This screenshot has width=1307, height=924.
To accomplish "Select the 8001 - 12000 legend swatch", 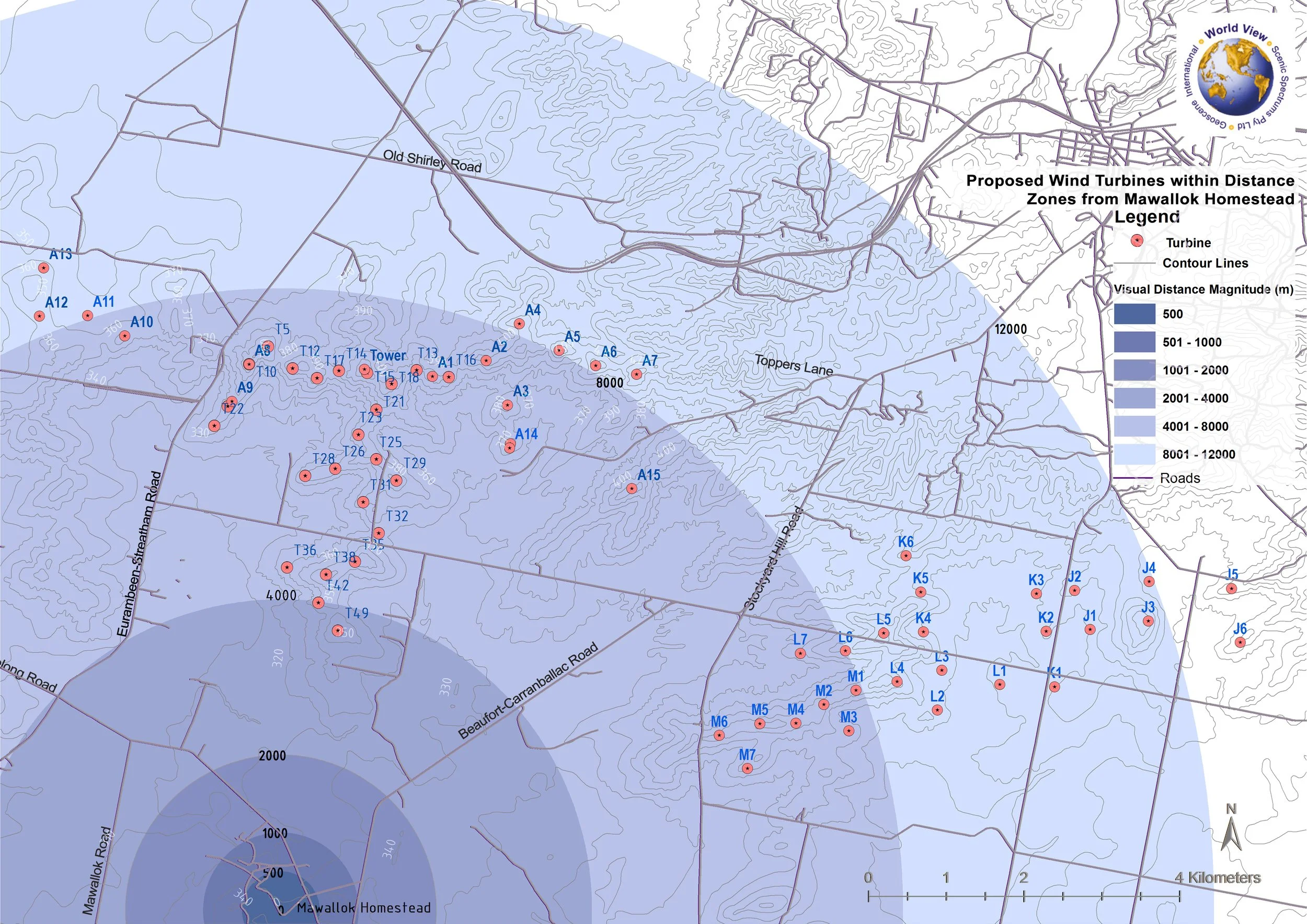I will click(1134, 454).
